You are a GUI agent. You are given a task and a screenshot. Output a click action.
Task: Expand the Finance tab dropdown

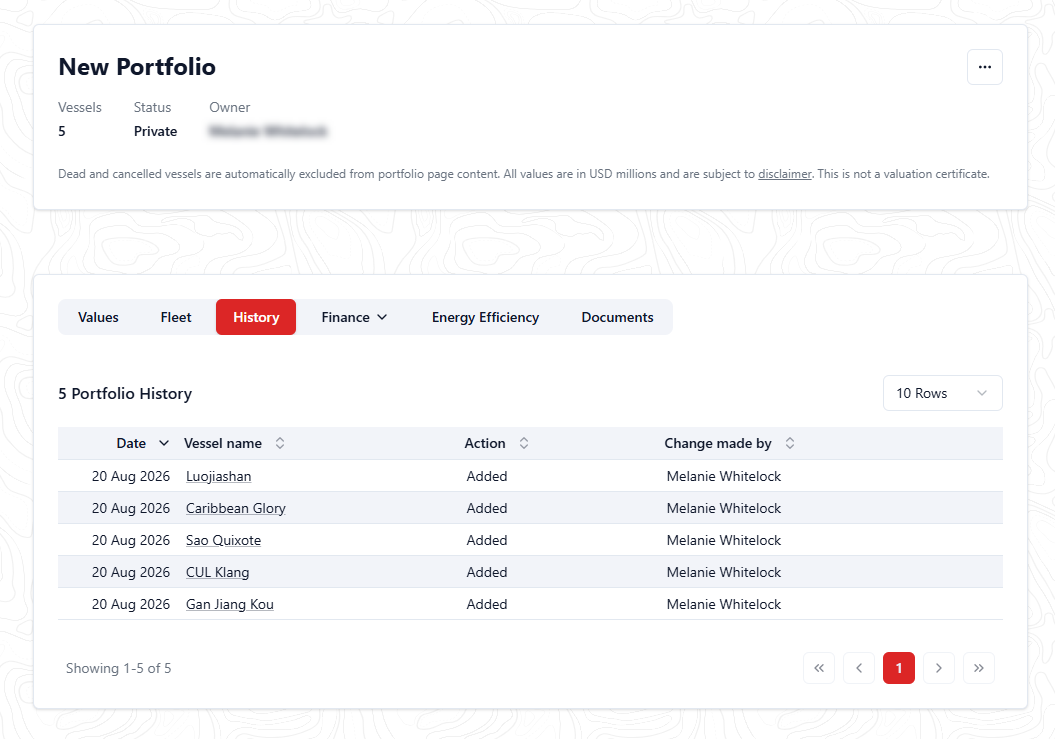[354, 317]
